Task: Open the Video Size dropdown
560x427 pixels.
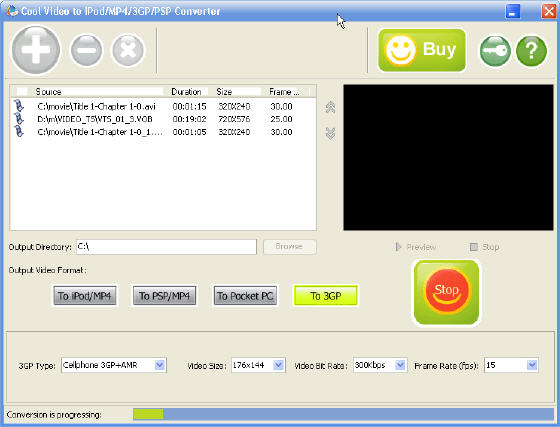Action: (x=278, y=365)
